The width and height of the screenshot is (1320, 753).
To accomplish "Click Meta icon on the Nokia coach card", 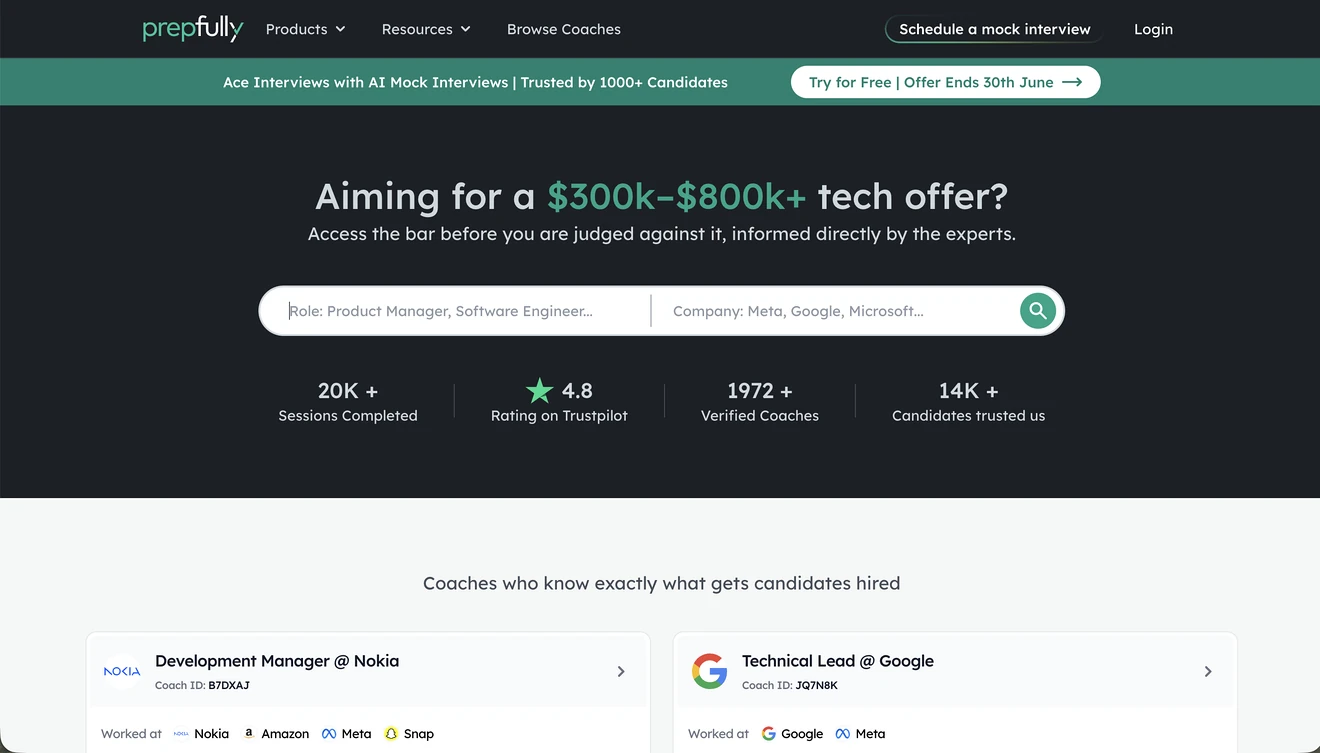I will pyautogui.click(x=329, y=734).
